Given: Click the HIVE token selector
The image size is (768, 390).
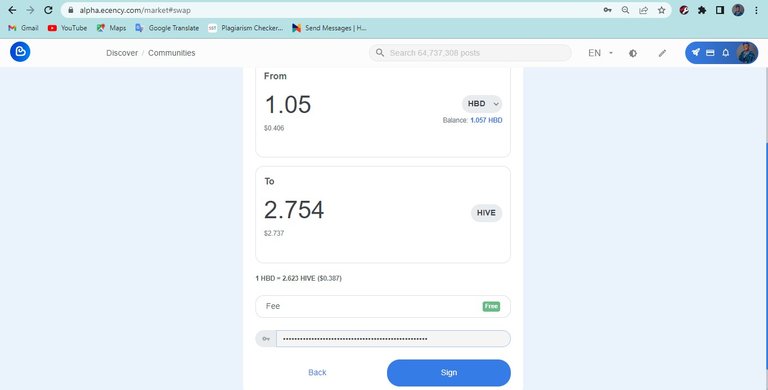Looking at the screenshot, I should (x=486, y=213).
